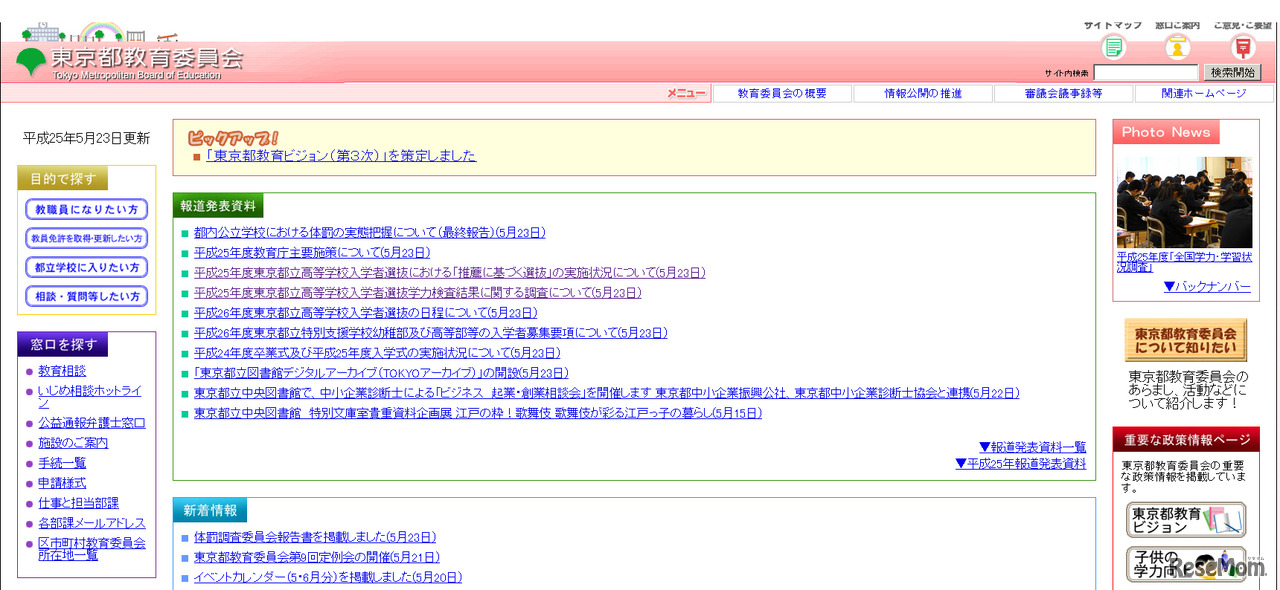Open the ▼報道発表資料一覧 listing

[x=1031, y=447]
